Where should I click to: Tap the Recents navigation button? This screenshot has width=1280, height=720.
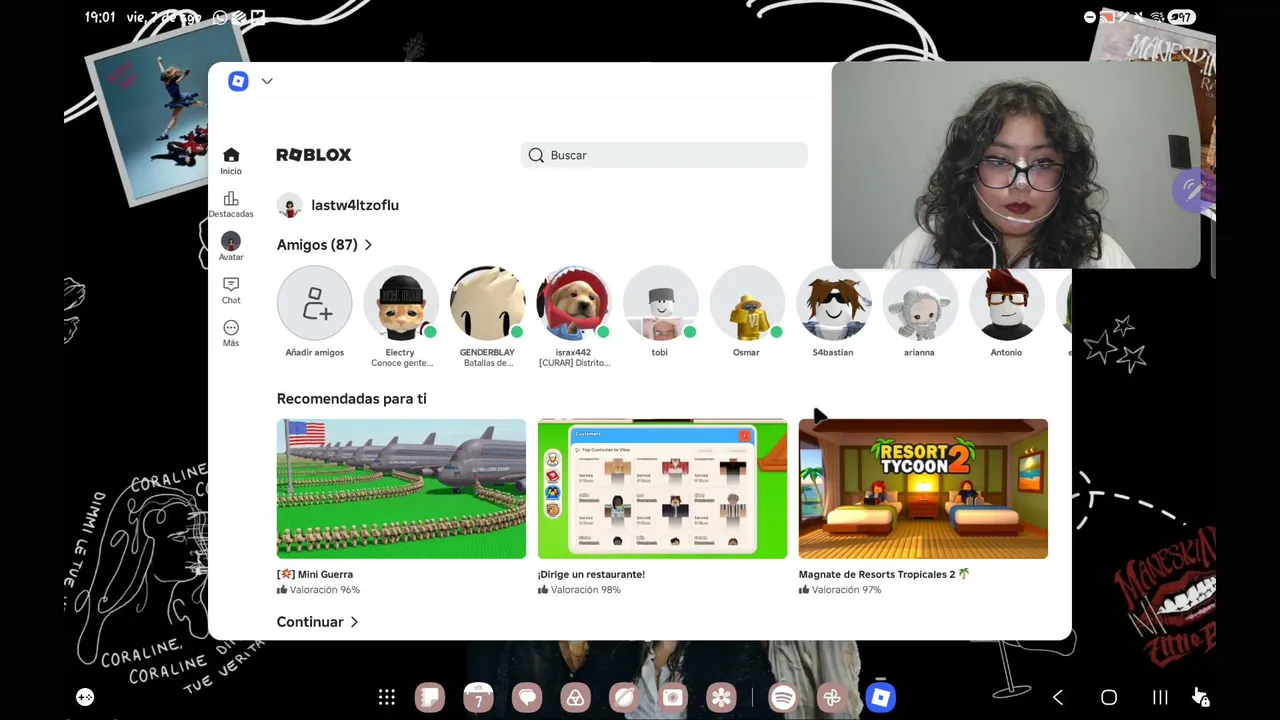[1160, 697]
